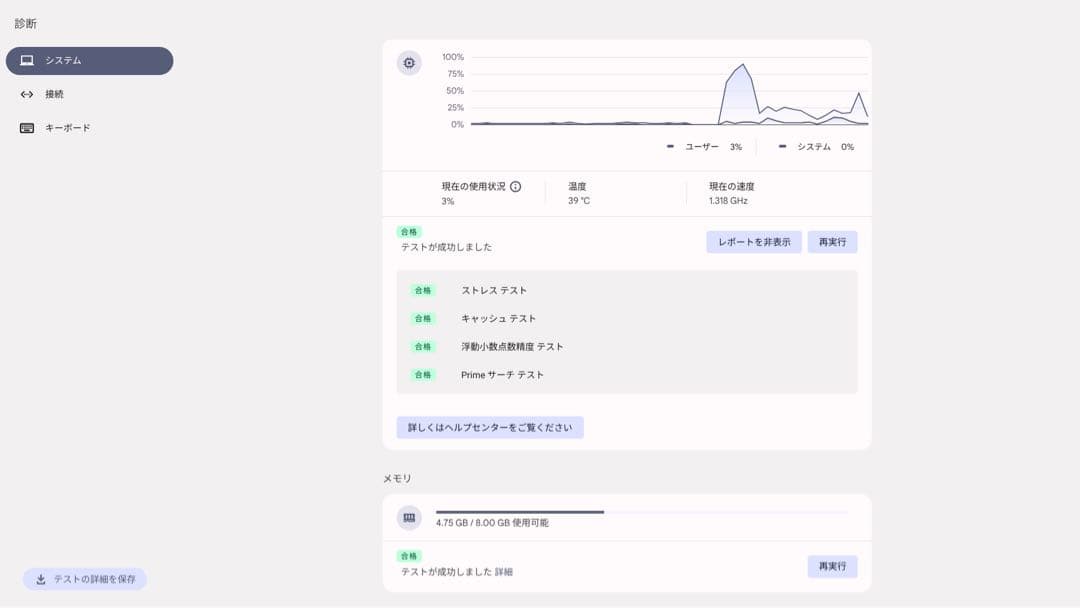Click the laptop icon beside システム
The image size is (1080, 608).
(26, 60)
